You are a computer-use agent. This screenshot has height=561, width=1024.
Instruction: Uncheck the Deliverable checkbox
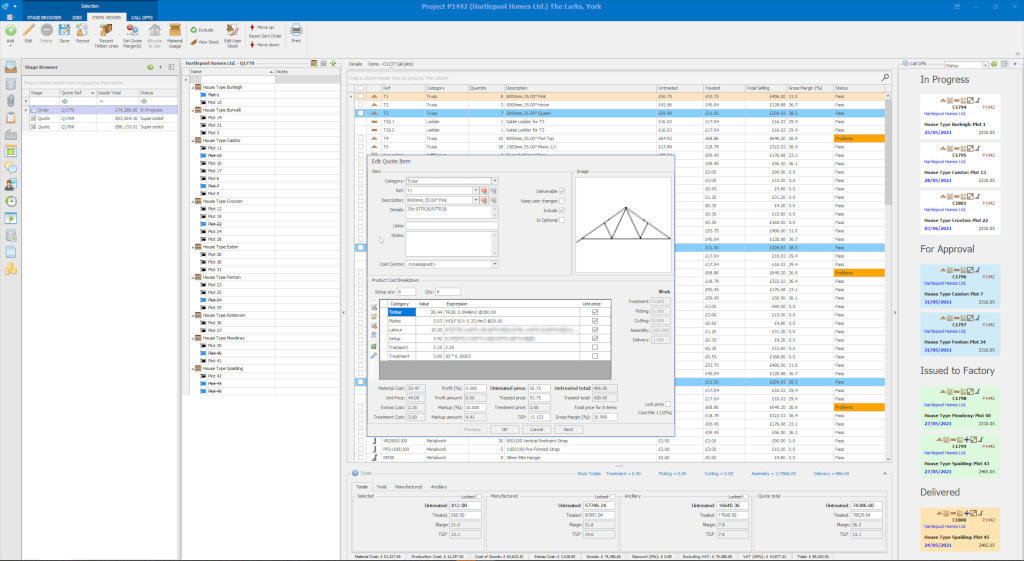click(562, 190)
